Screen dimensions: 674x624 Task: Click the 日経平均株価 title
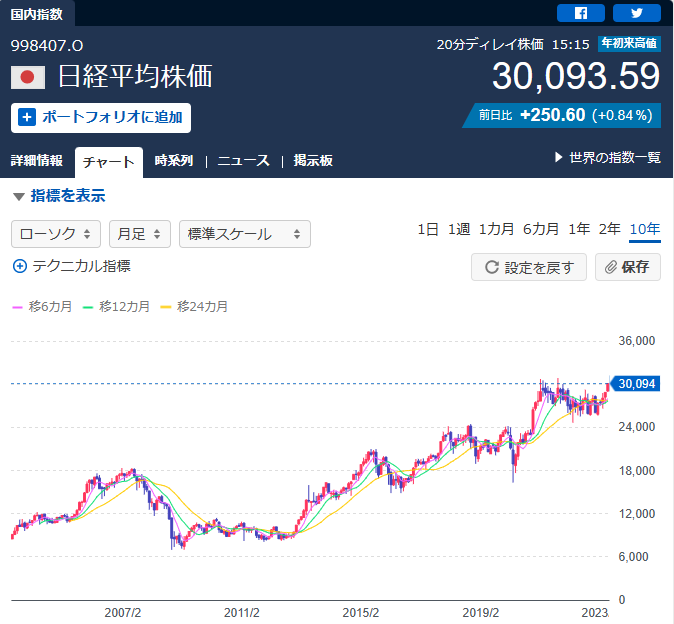pyautogui.click(x=135, y=76)
